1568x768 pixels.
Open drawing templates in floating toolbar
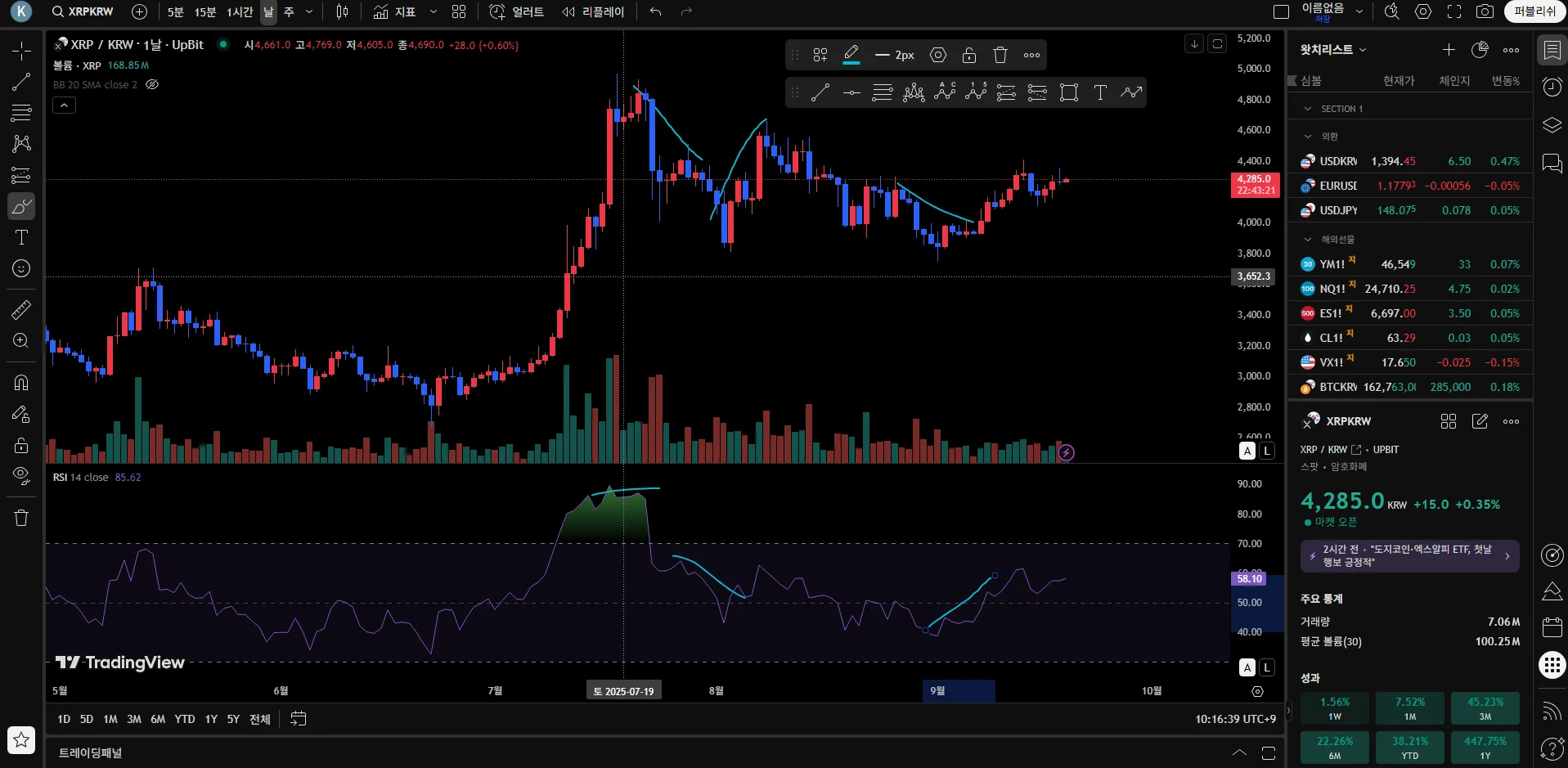click(x=820, y=55)
